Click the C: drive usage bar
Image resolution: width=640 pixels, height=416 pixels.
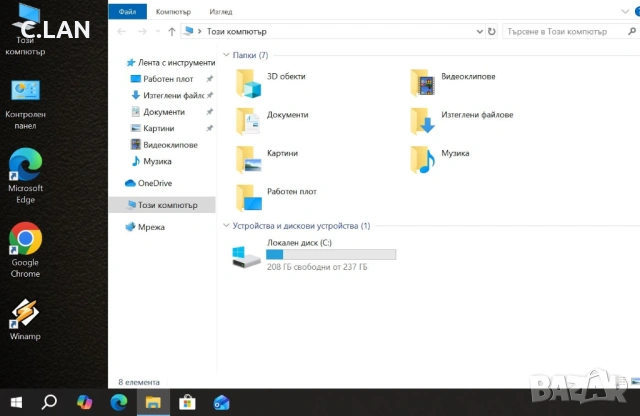(331, 254)
